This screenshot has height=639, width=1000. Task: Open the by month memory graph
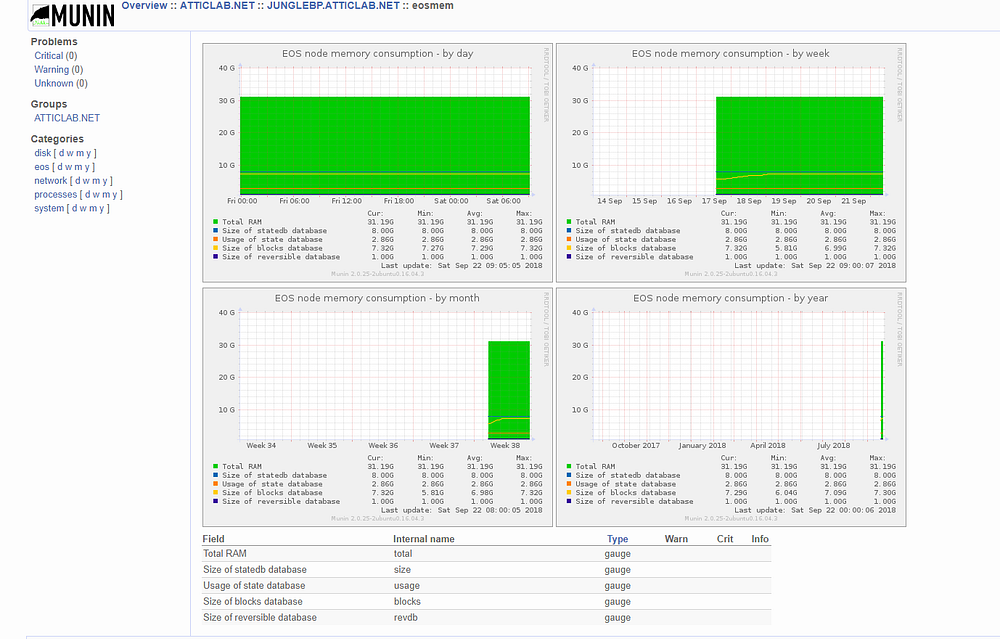(378, 407)
